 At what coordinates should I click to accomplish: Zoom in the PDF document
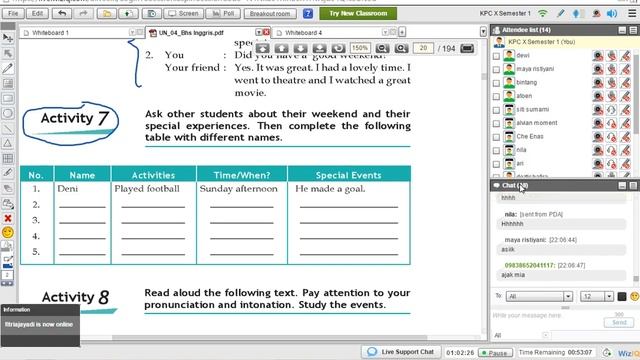[402, 48]
